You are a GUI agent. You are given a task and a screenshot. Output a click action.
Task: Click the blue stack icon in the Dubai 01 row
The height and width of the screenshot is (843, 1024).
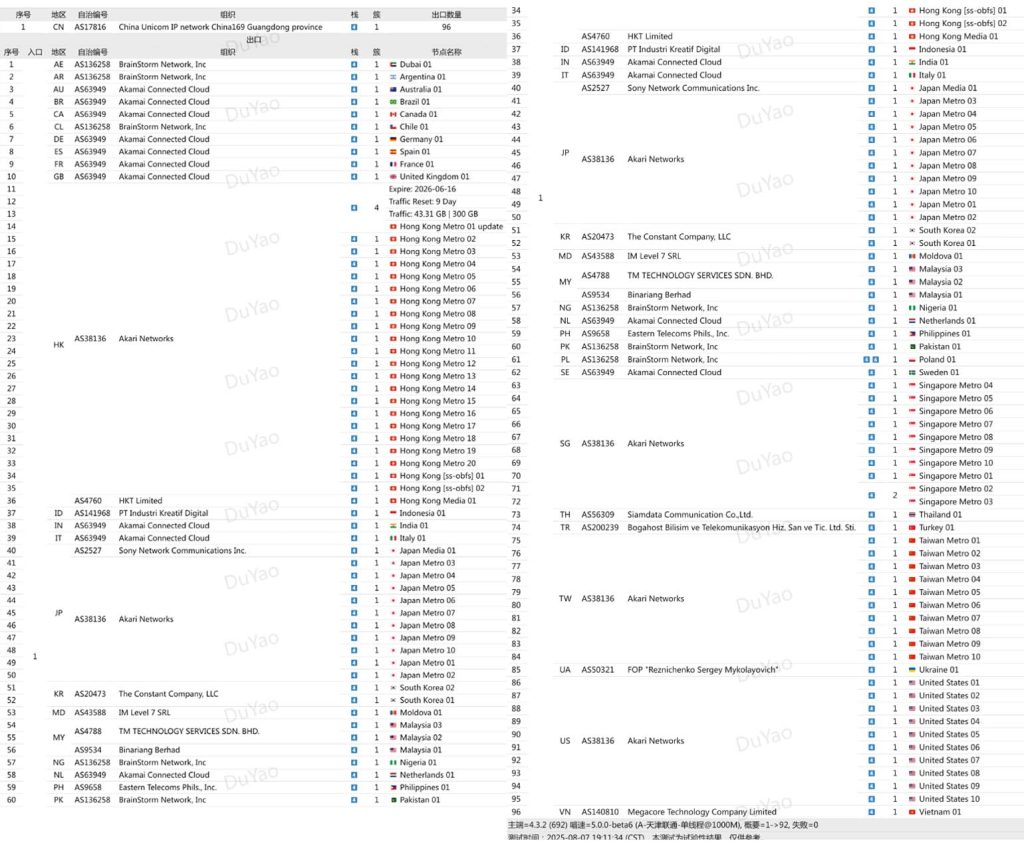[354, 65]
